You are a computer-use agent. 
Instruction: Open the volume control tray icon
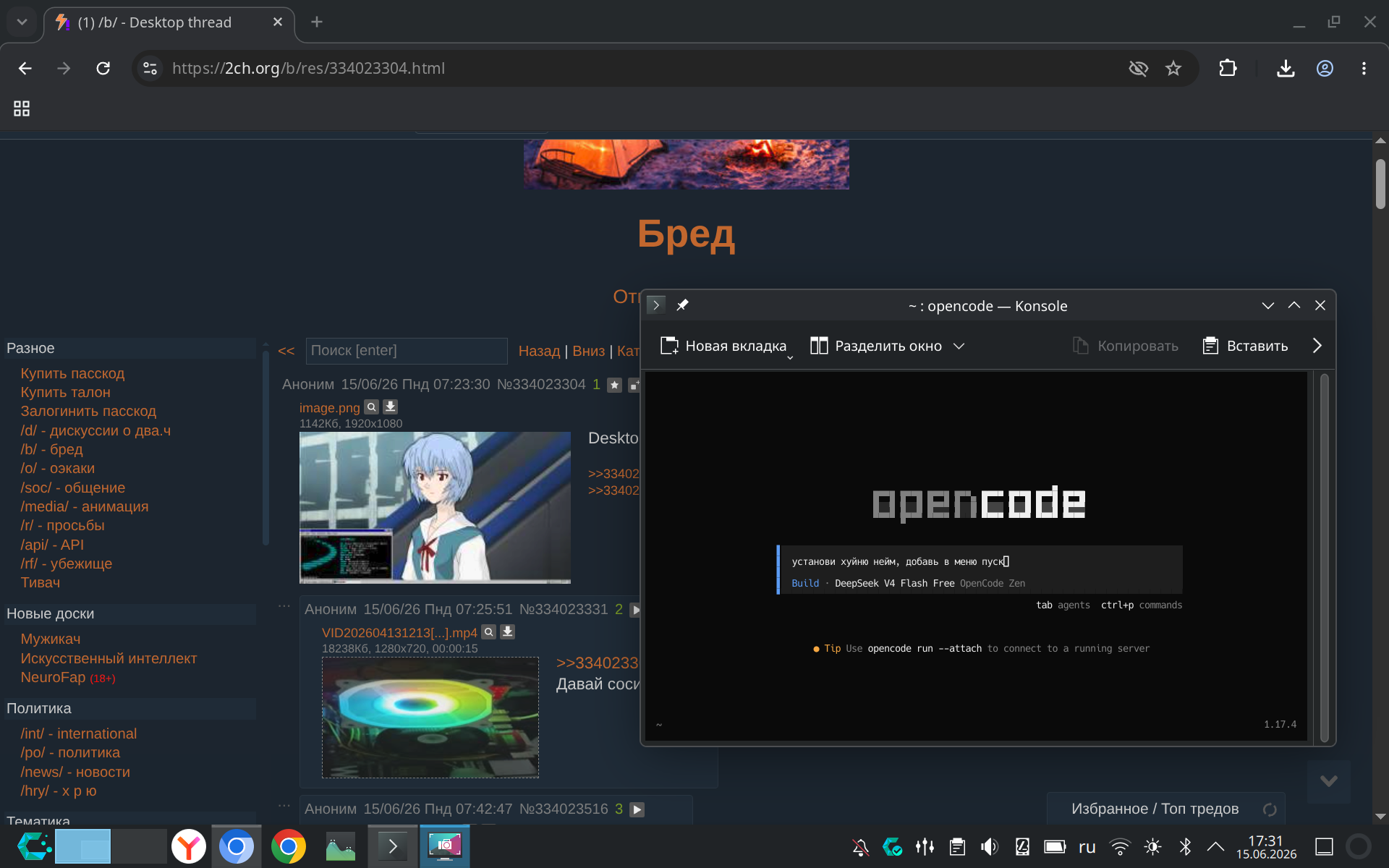coord(989,847)
